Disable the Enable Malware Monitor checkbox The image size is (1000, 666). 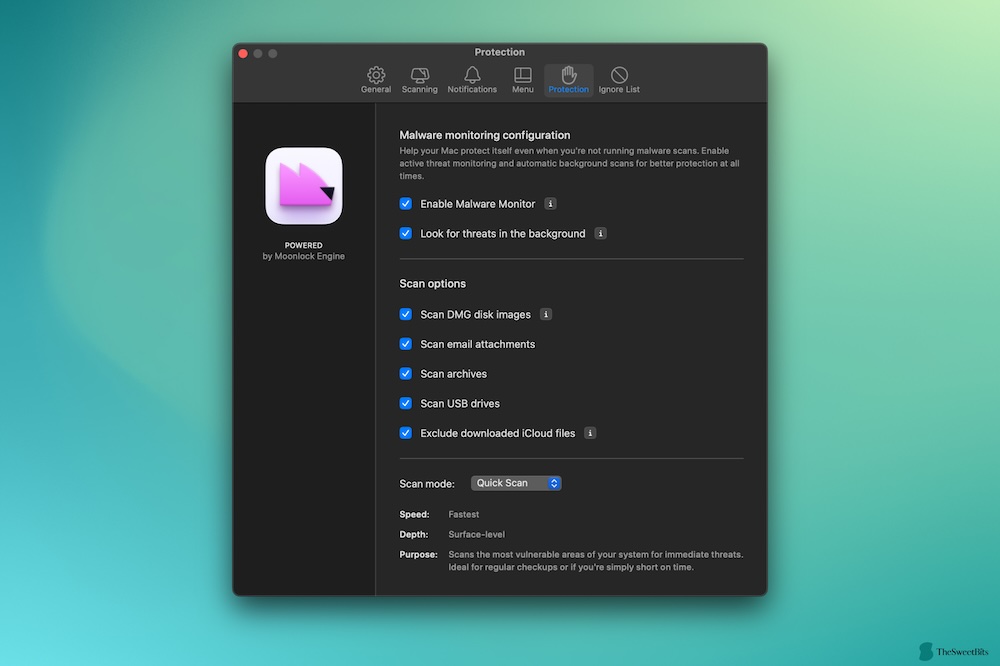pos(406,204)
